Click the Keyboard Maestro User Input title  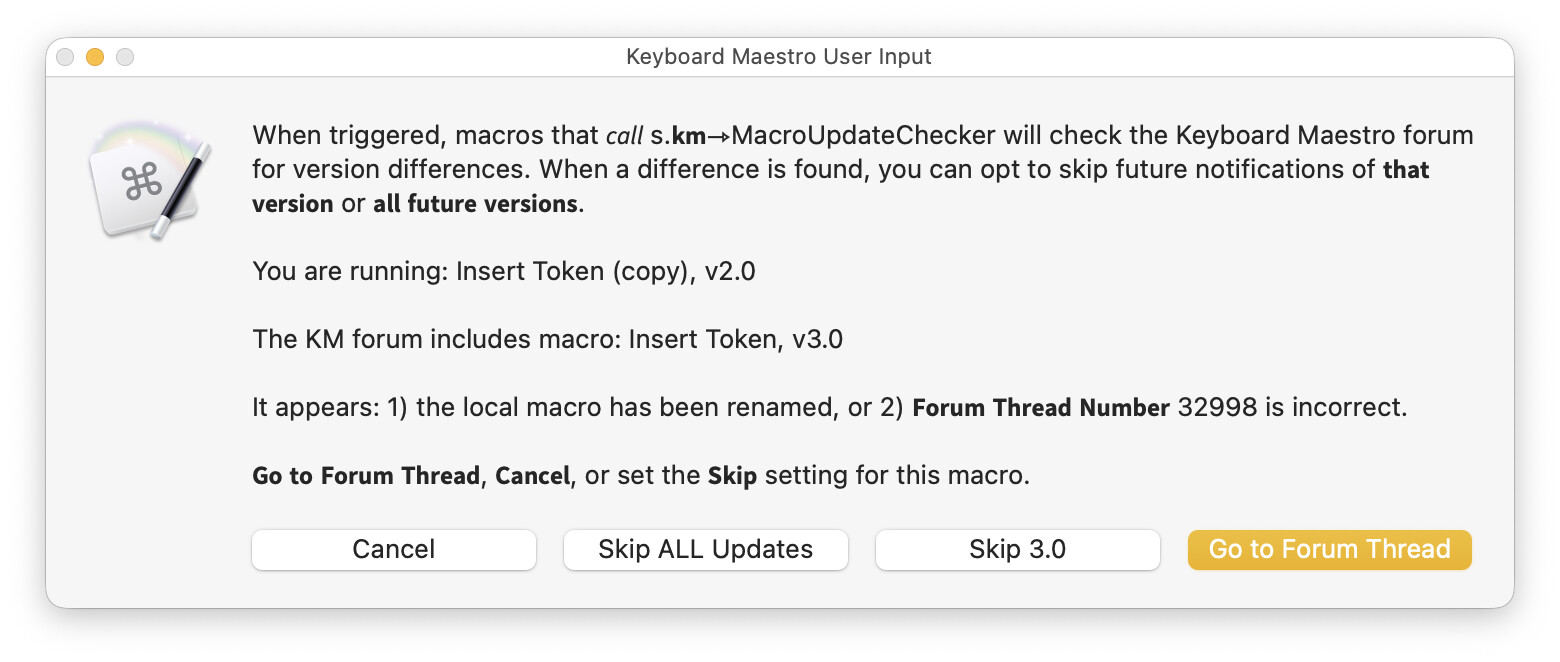click(778, 57)
